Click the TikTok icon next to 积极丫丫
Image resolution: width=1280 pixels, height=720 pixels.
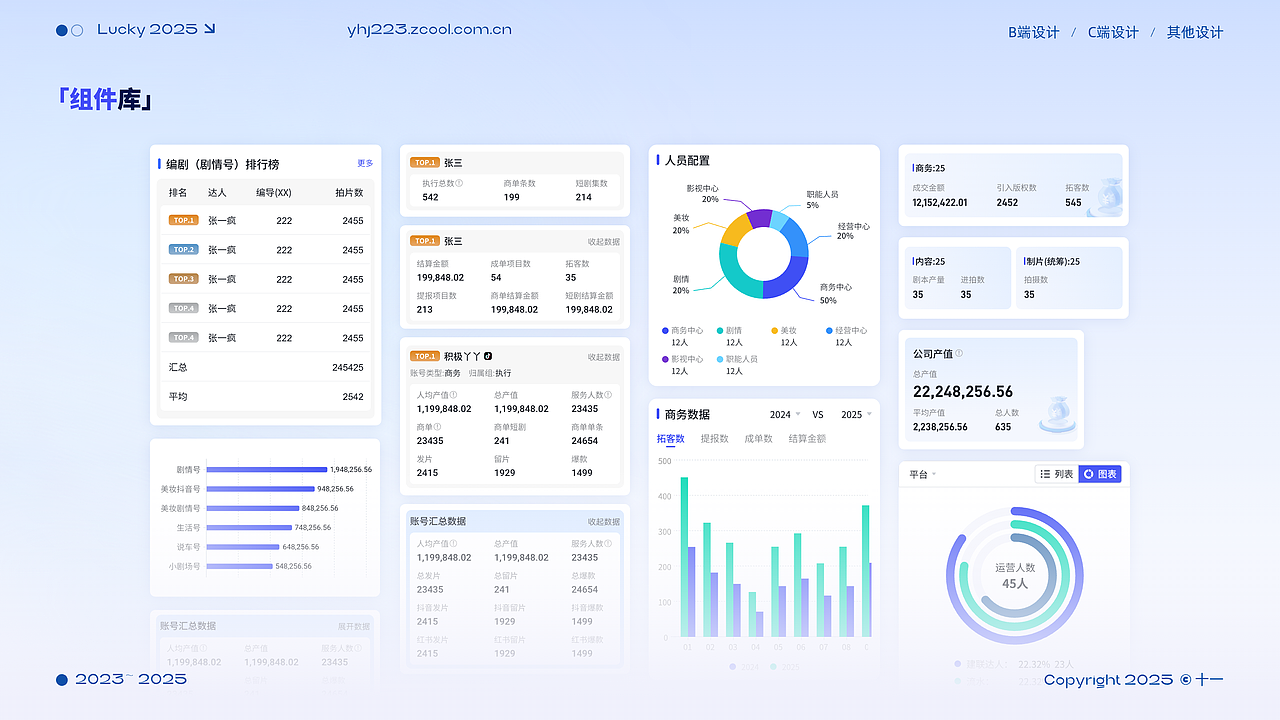(487, 356)
